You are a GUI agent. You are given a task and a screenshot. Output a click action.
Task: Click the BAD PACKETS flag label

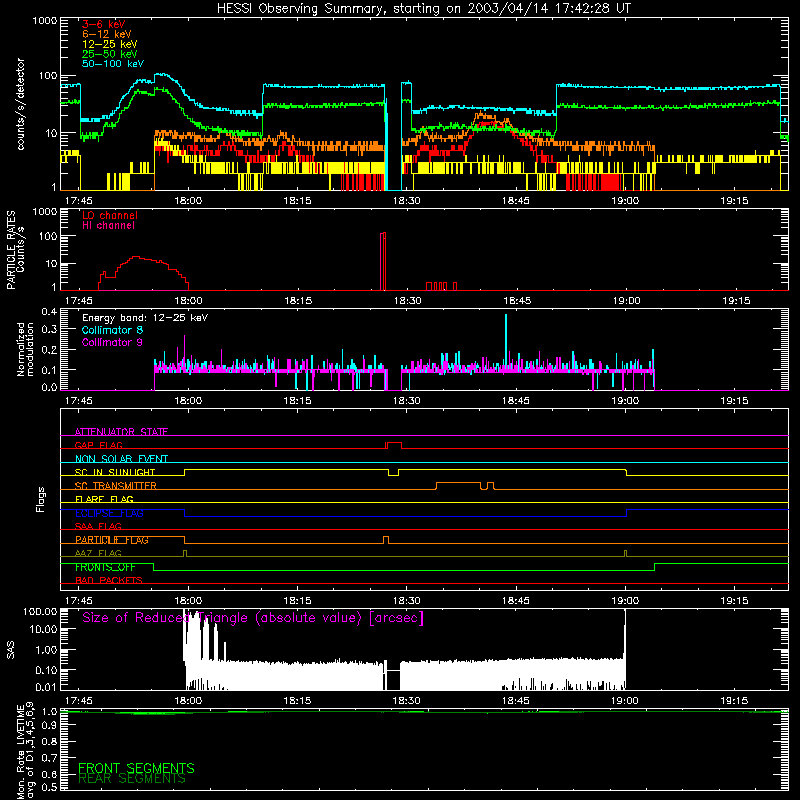point(109,581)
